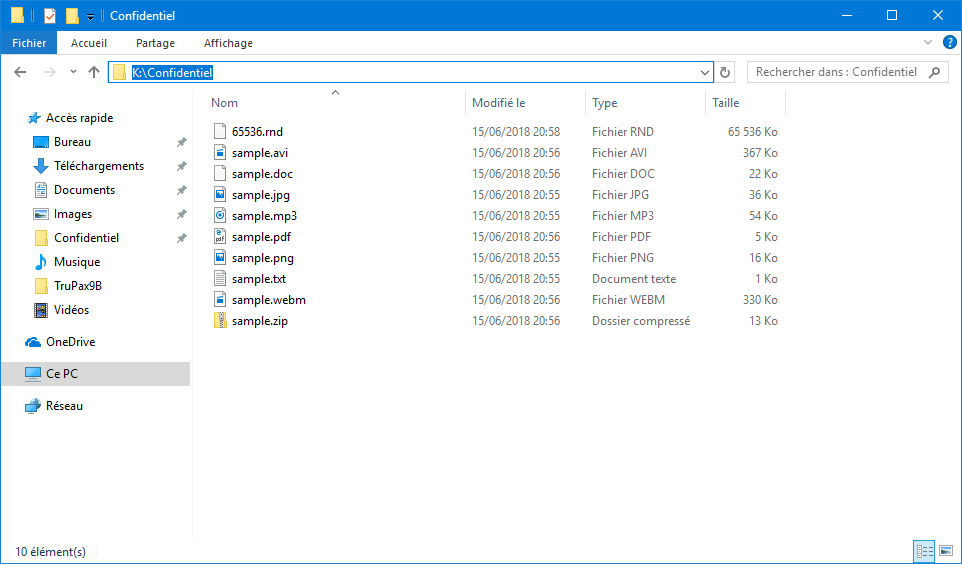Select the file sample.txt
This screenshot has height=564, width=962.
tap(259, 279)
